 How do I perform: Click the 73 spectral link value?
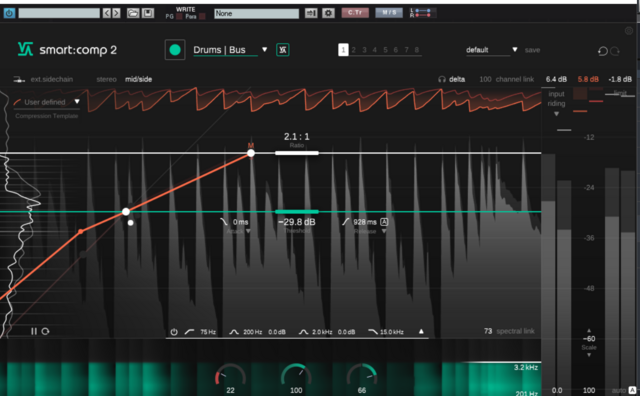(x=488, y=331)
